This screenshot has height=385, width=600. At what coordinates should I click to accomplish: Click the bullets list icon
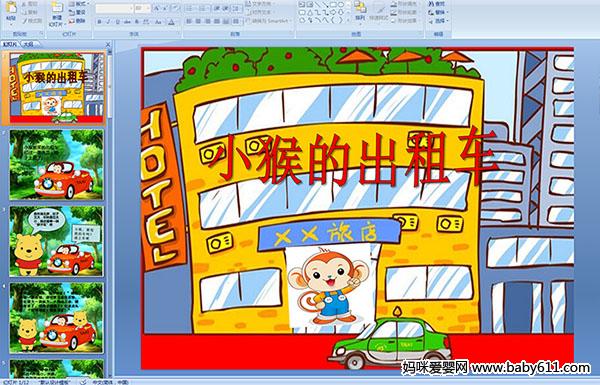(x=189, y=8)
